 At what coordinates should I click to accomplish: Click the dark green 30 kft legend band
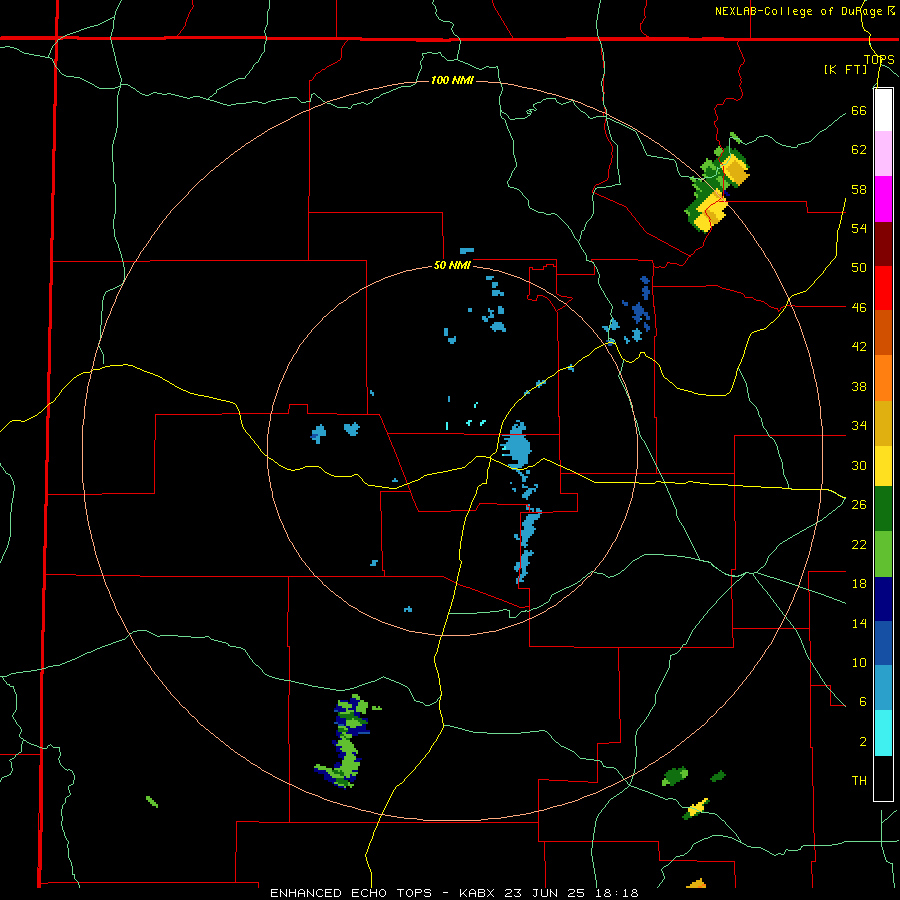click(883, 509)
